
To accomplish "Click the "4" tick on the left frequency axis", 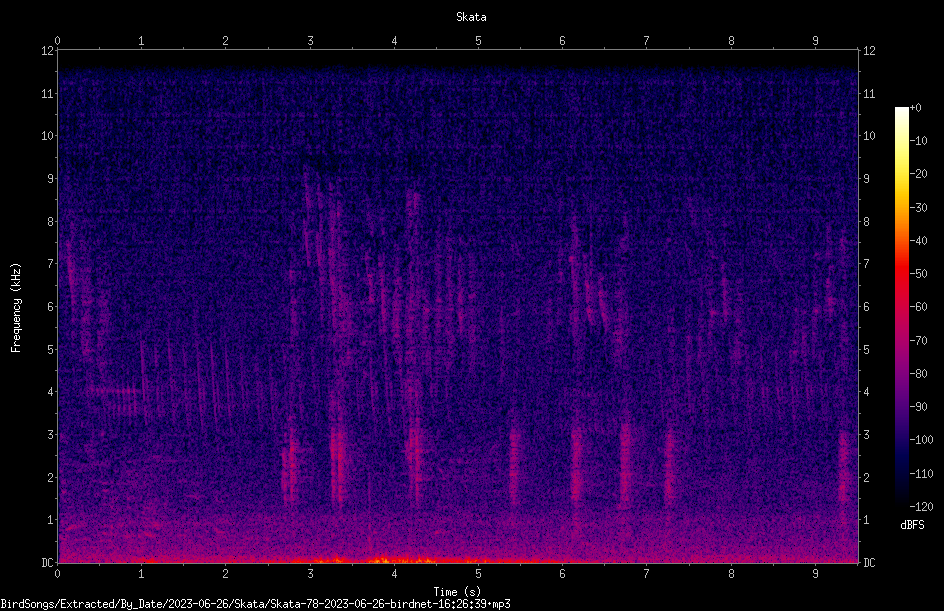I will coord(50,392).
